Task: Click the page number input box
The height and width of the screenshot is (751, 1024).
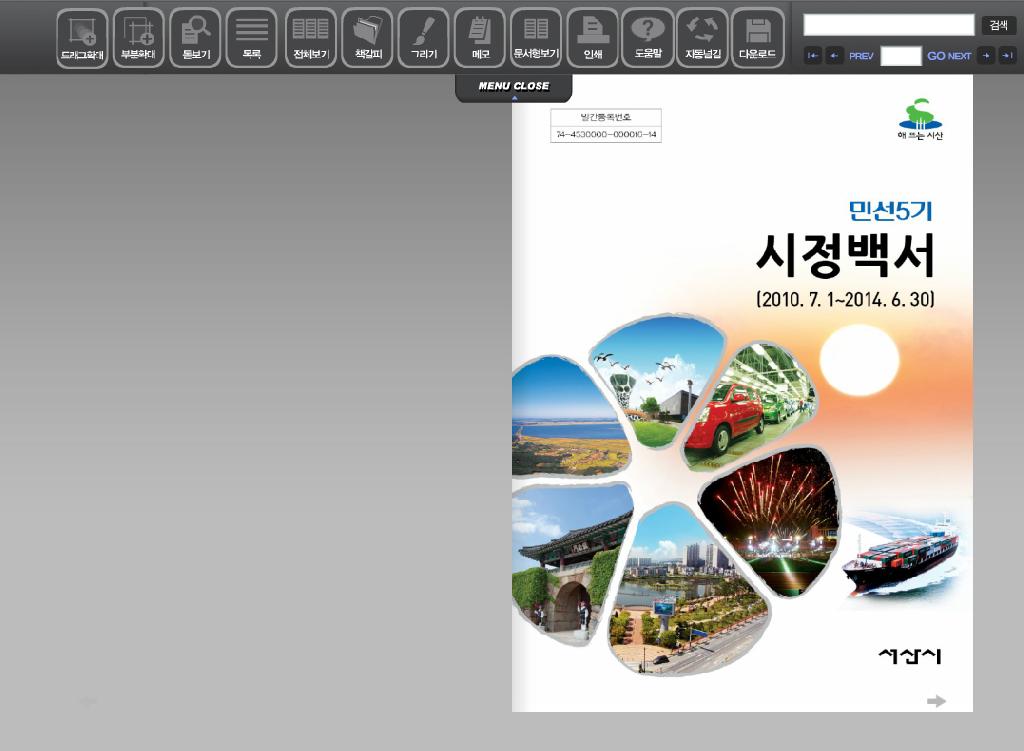Action: (x=900, y=56)
